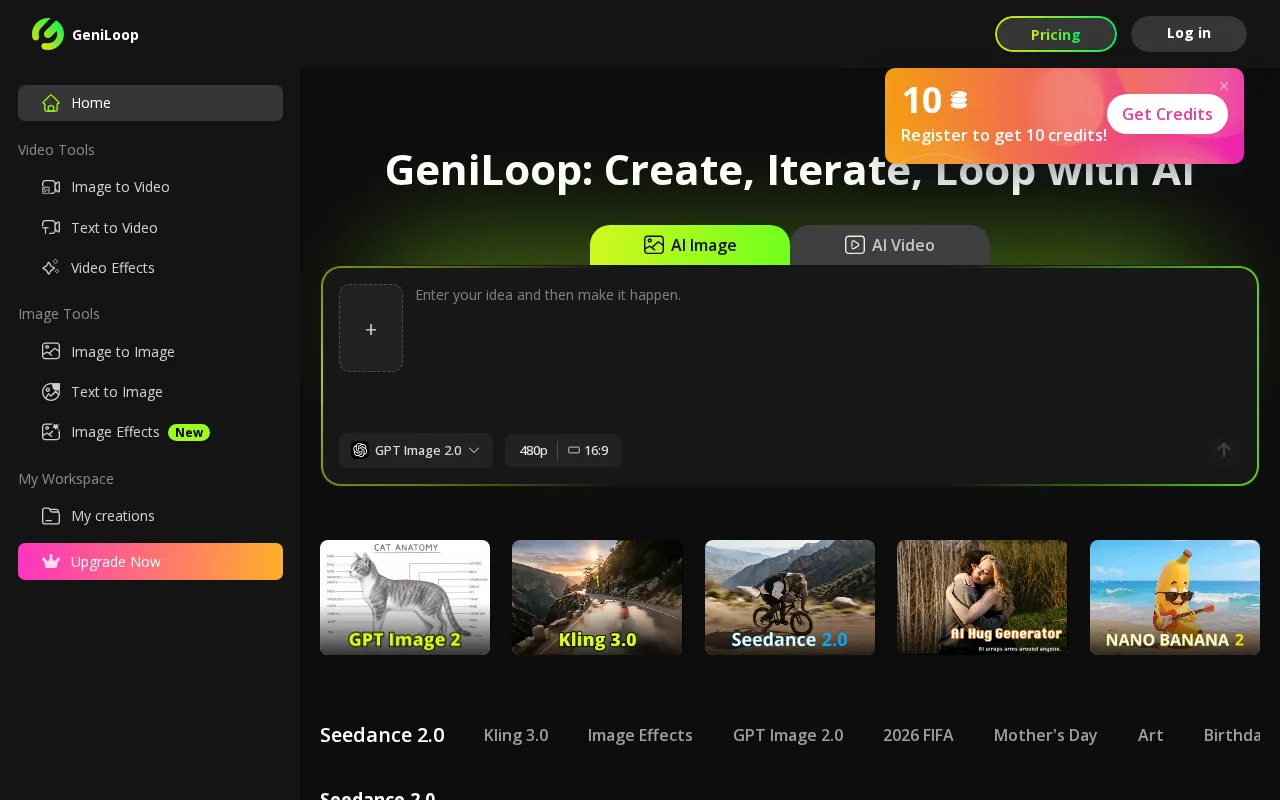1280x800 pixels.
Task: Open the Kling 3.0 thumbnail card
Action: (x=597, y=598)
